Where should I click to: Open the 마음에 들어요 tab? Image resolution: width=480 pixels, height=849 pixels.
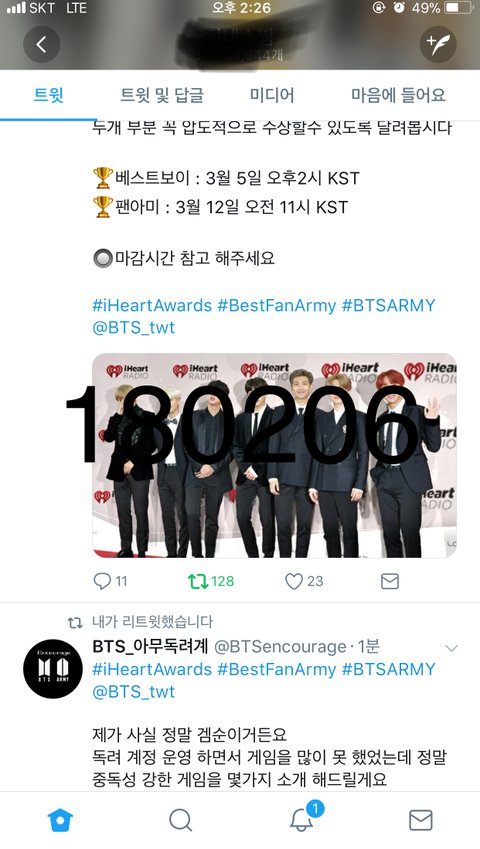(398, 95)
